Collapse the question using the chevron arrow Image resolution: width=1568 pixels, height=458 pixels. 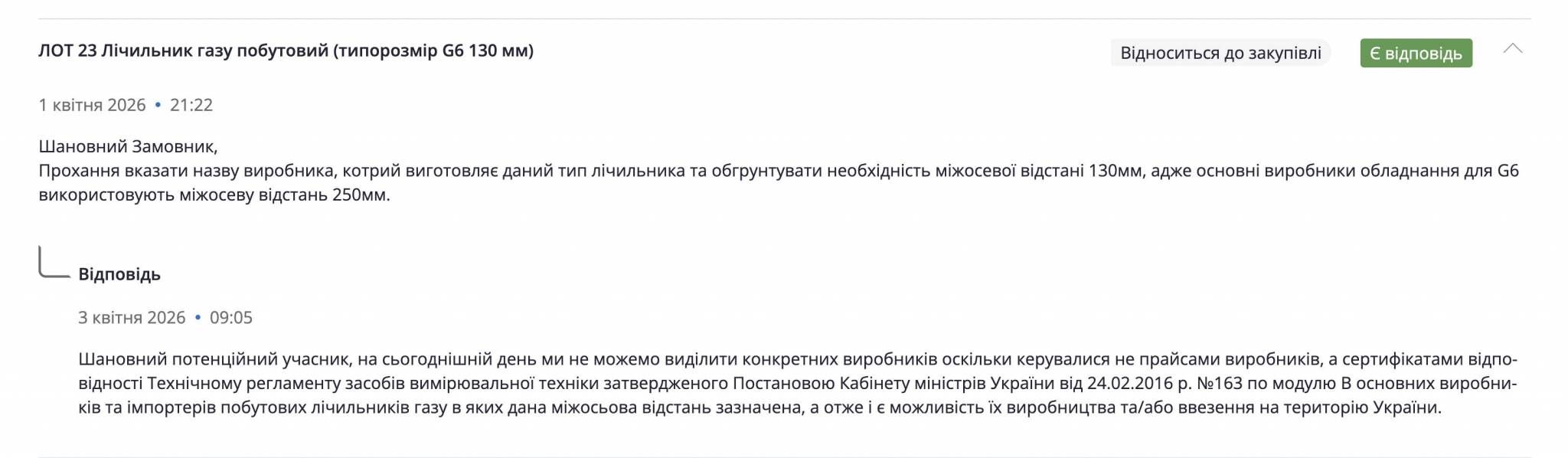(1514, 47)
